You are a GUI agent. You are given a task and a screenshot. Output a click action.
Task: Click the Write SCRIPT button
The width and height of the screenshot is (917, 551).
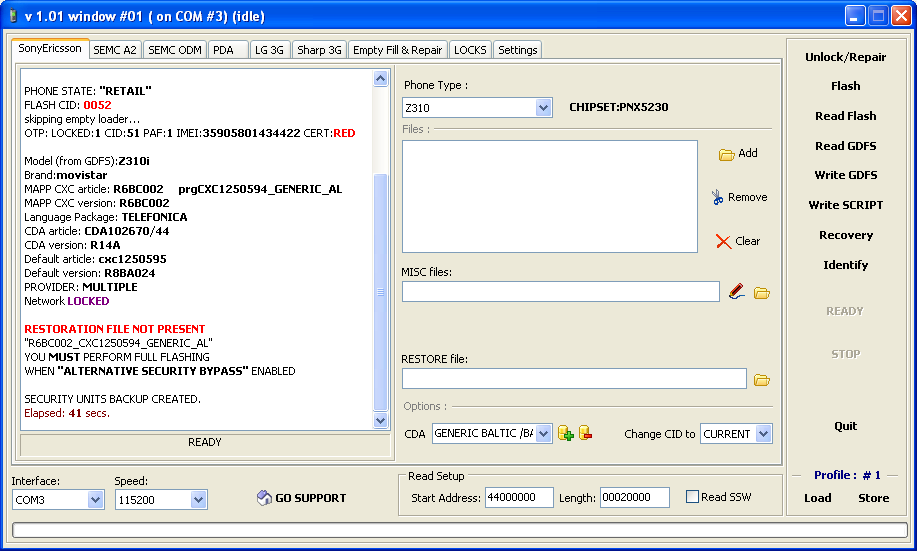(x=846, y=205)
